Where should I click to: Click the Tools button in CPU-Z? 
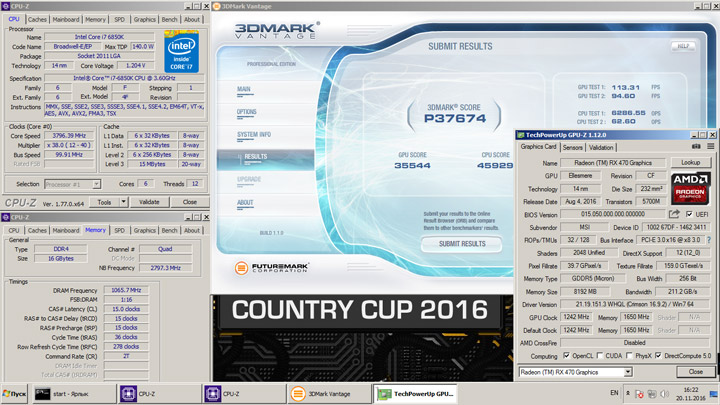point(104,202)
